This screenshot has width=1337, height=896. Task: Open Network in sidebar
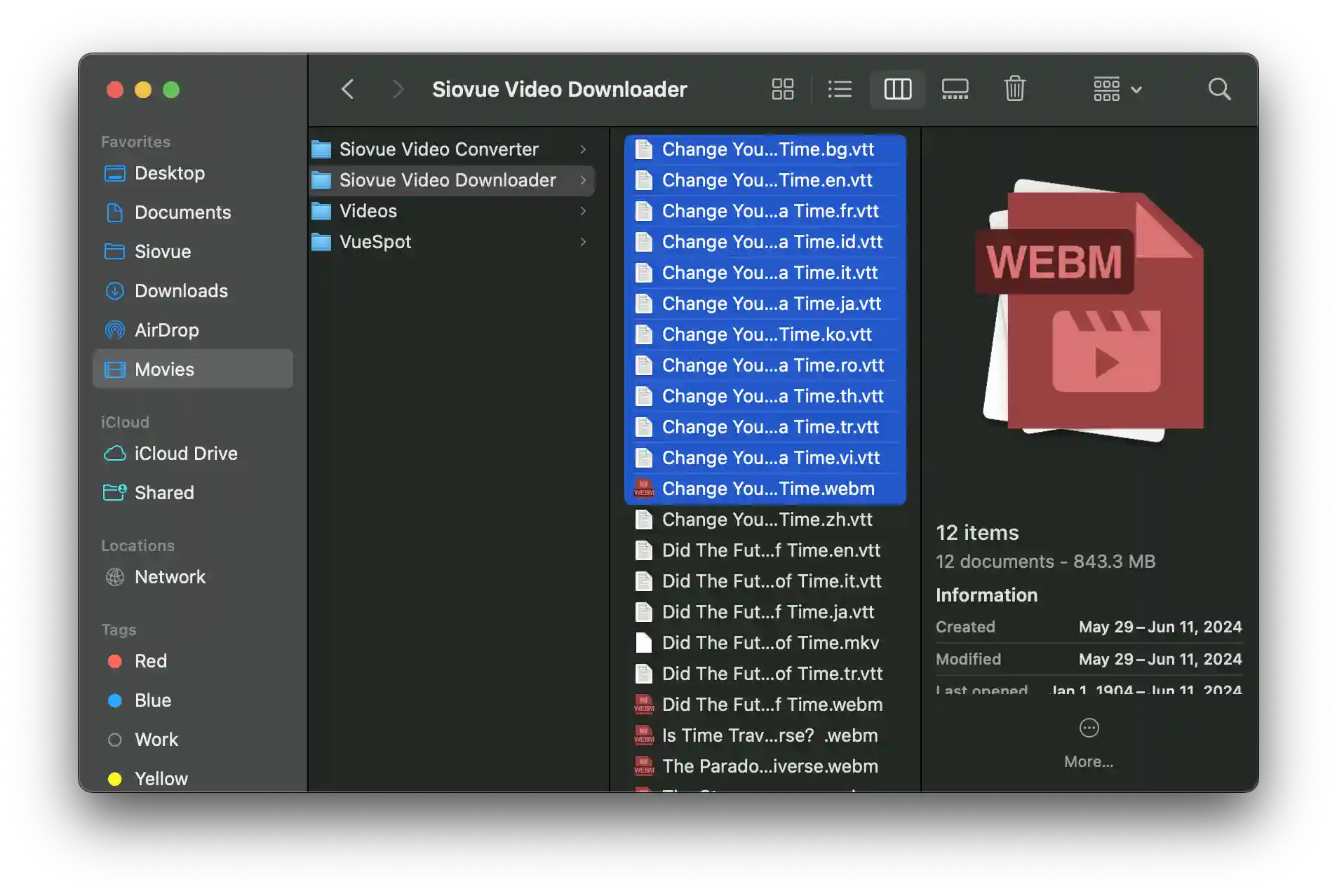[193, 577]
